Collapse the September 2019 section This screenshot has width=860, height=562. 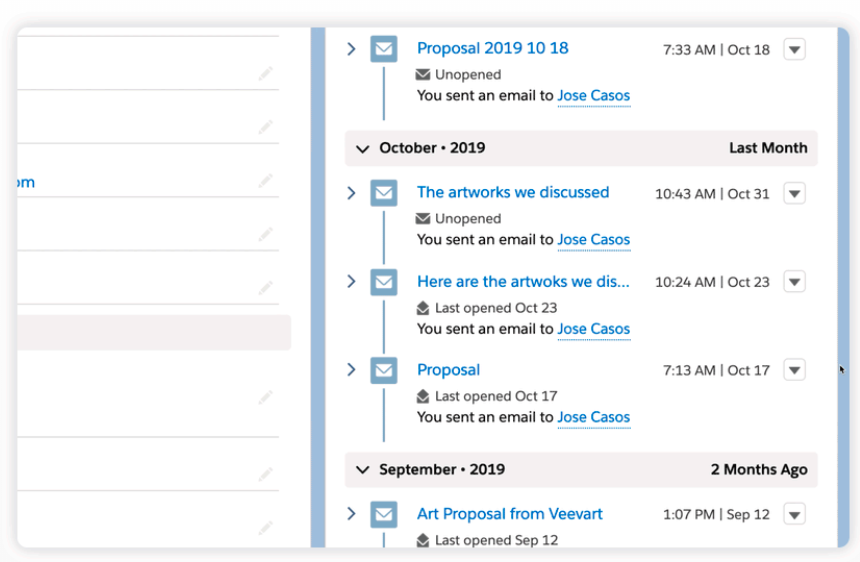(x=362, y=470)
